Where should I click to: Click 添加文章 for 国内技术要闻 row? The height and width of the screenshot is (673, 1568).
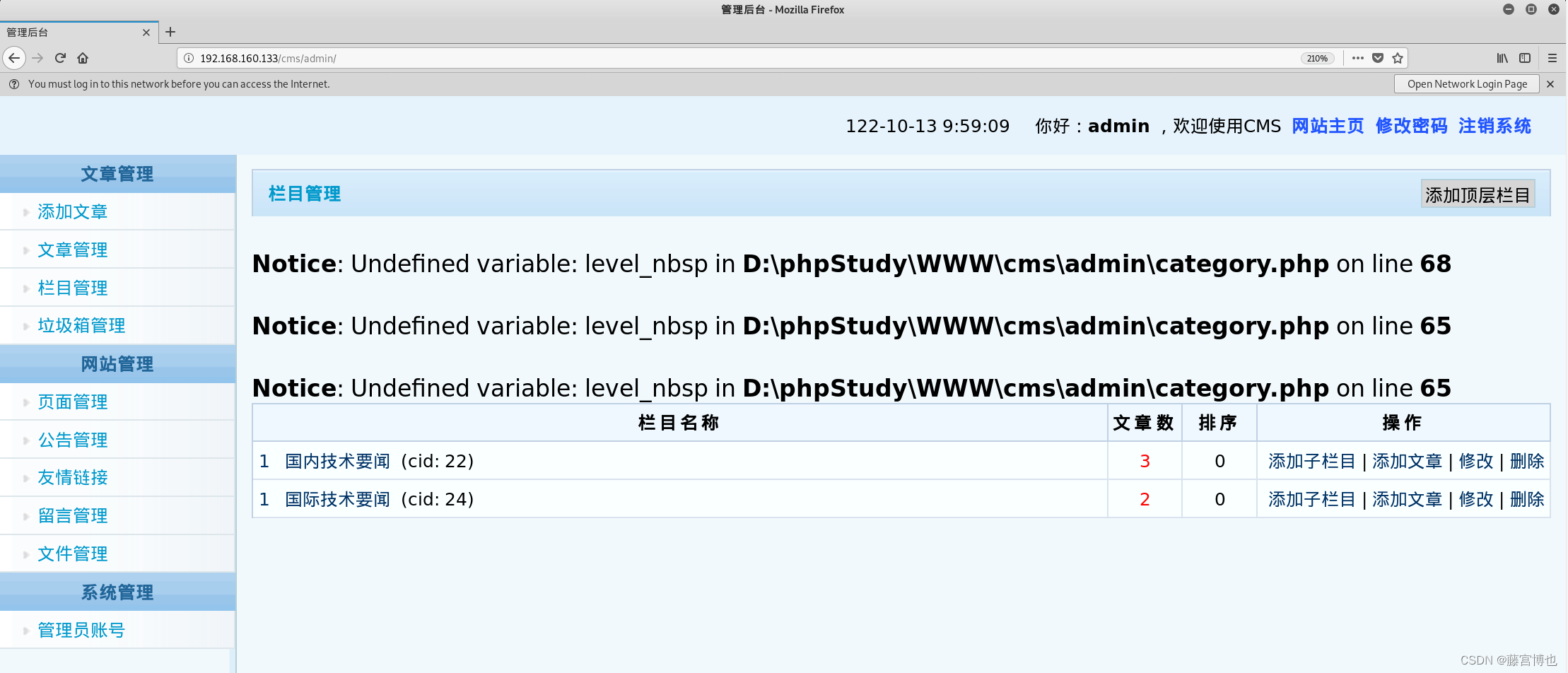click(1407, 462)
